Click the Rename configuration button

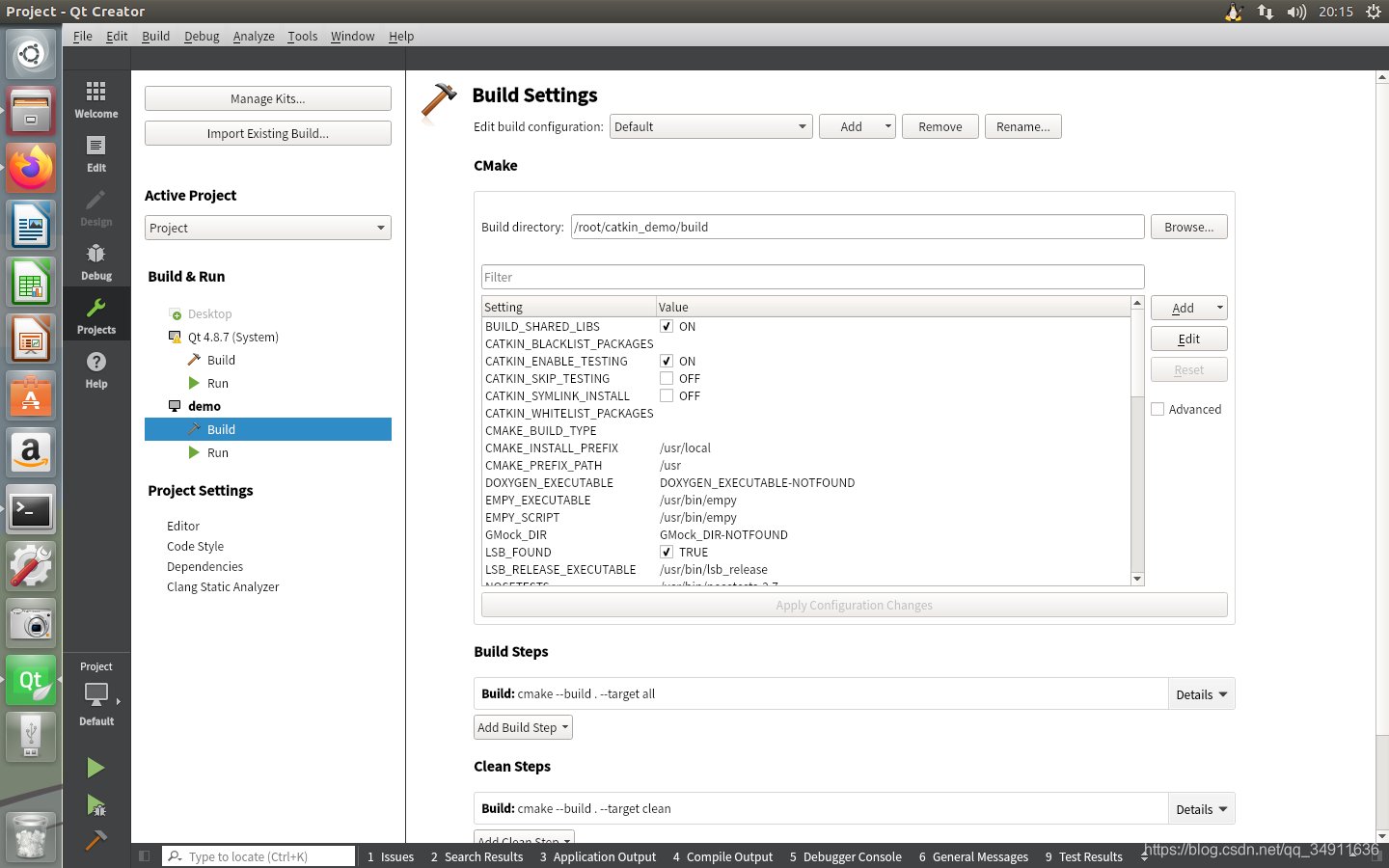coord(1023,126)
